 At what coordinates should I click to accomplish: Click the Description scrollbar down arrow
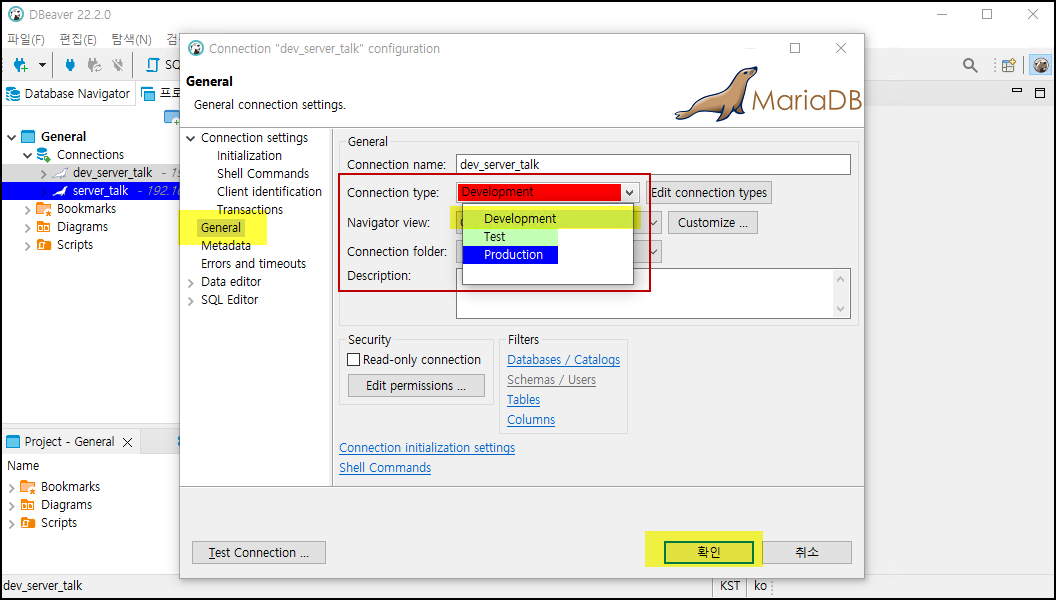pos(840,309)
